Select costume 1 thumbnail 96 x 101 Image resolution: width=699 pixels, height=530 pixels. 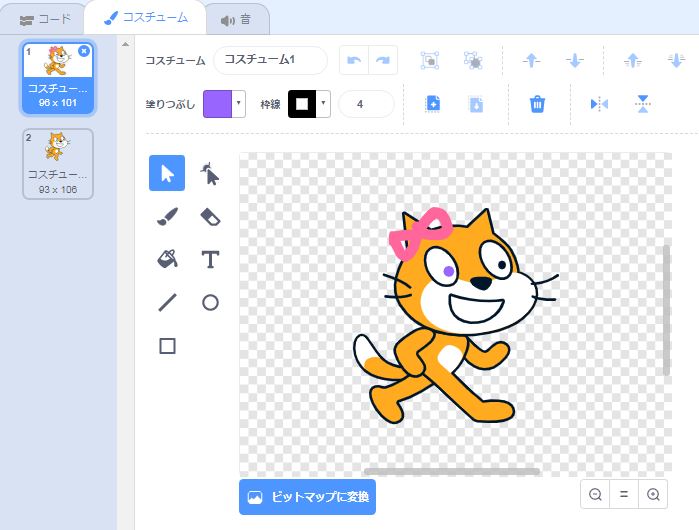[58, 78]
